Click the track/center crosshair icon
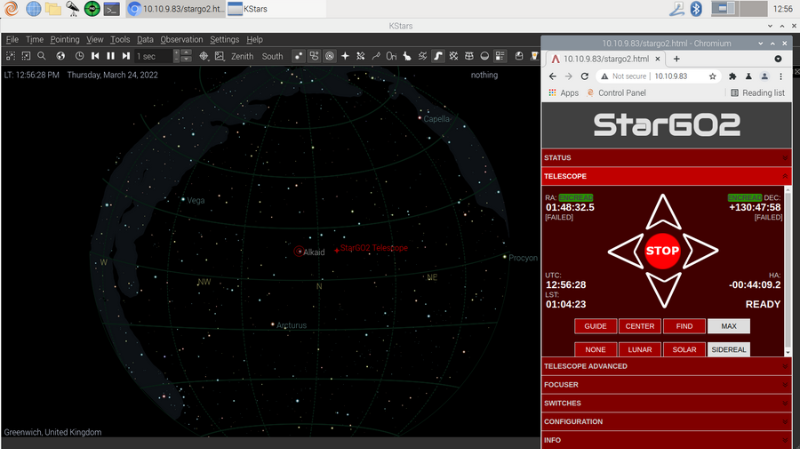 click(204, 56)
